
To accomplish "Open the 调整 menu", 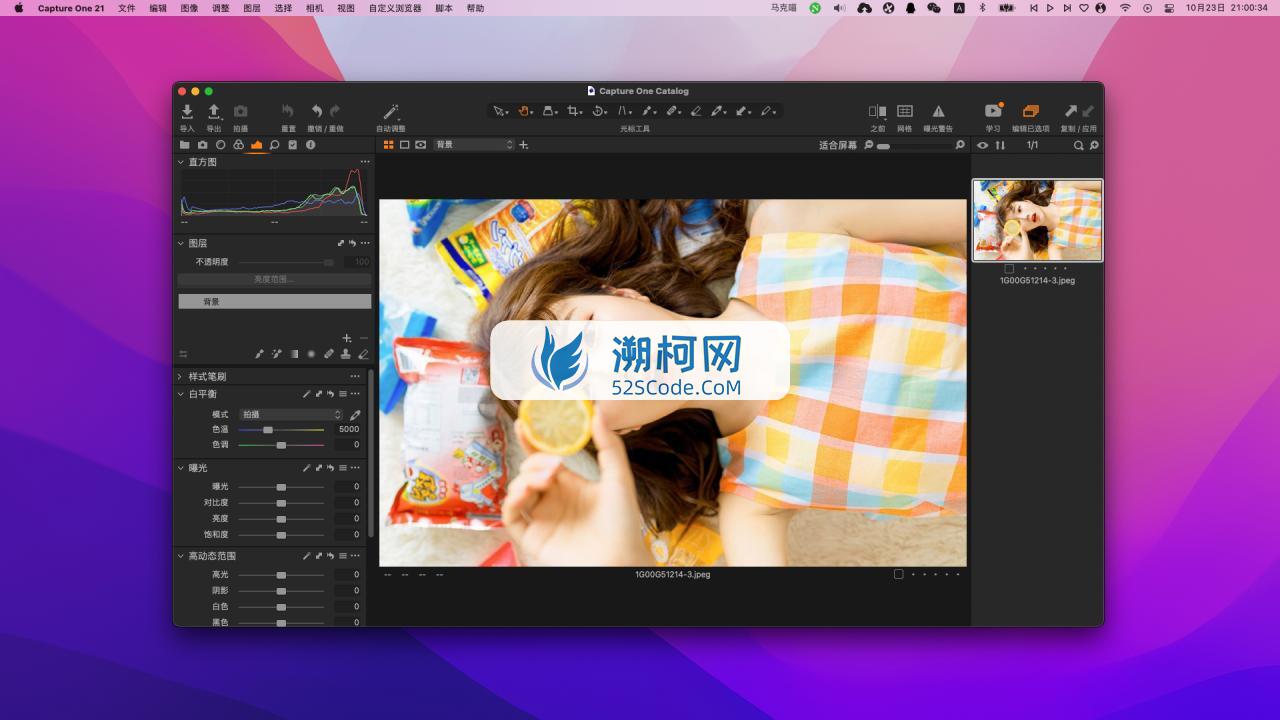I will click(x=221, y=8).
